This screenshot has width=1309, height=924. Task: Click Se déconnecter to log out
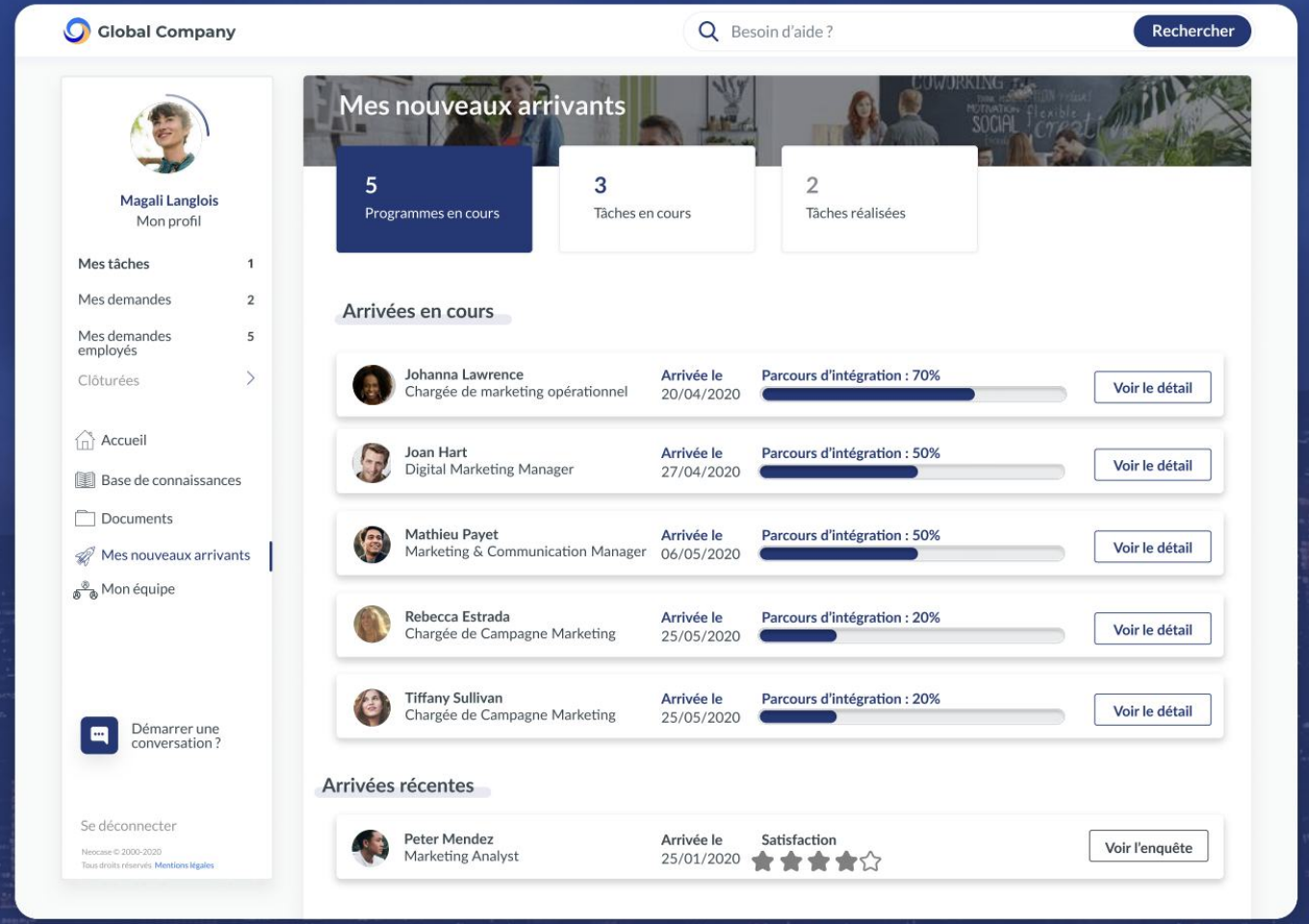coord(129,826)
